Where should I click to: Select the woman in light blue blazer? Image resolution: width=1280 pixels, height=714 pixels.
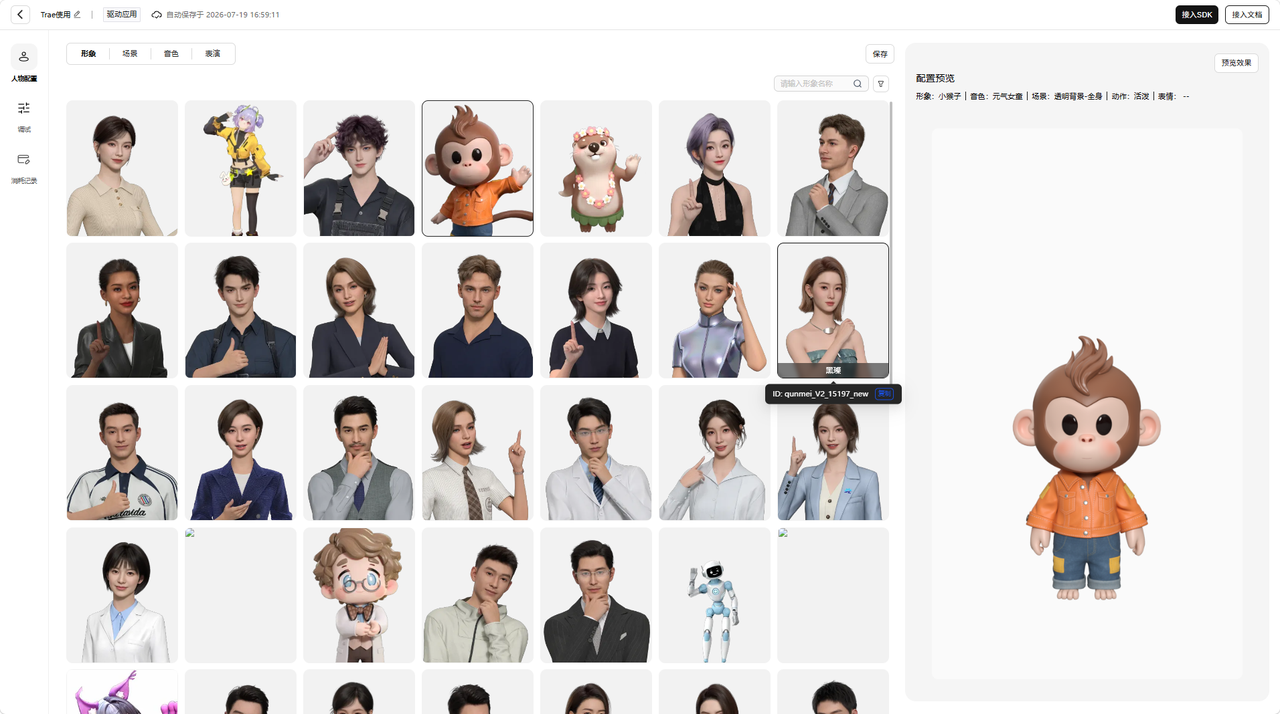(x=833, y=453)
